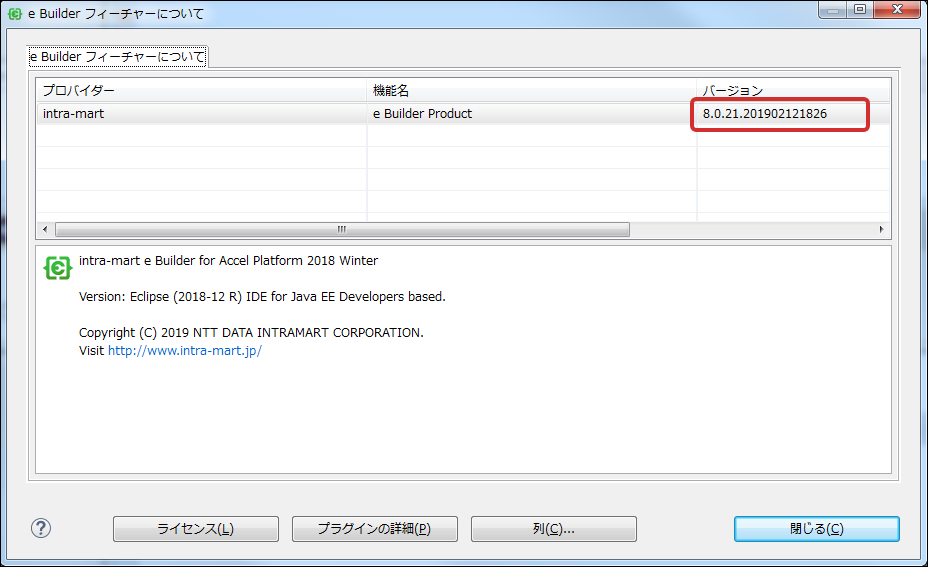
Task: Click the help question mark icon
Action: click(x=41, y=528)
